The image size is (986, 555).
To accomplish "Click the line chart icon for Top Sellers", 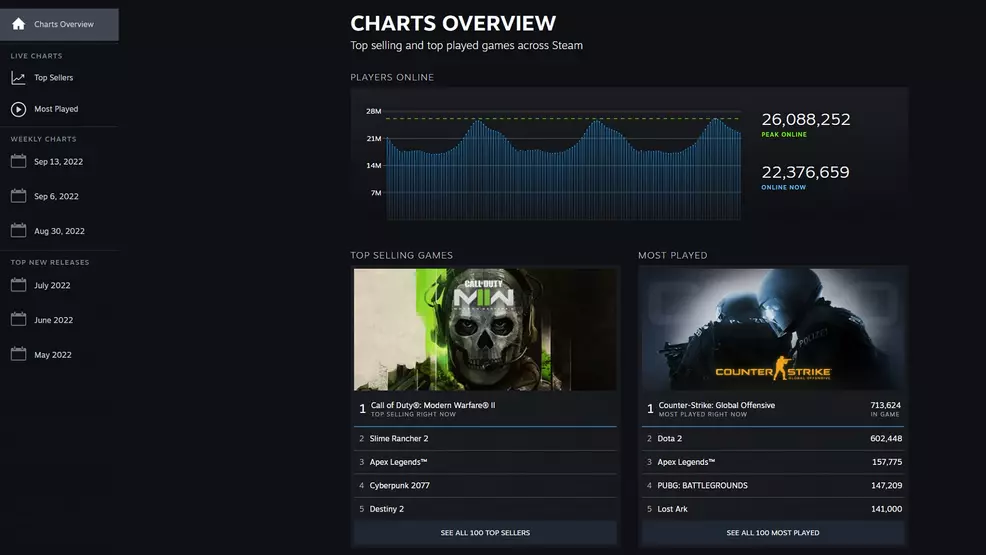I will pos(18,78).
